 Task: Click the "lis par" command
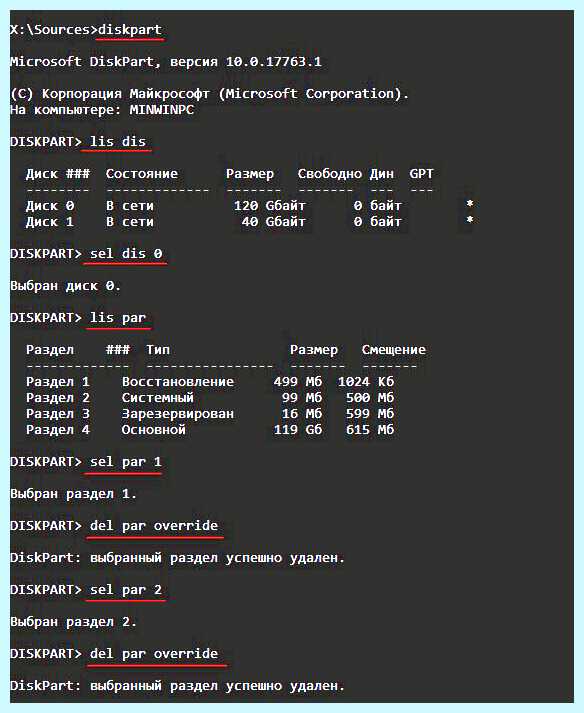[118, 317]
